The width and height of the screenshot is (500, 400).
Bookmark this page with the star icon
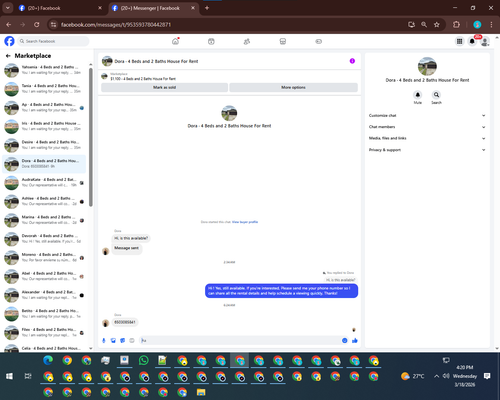(437, 25)
